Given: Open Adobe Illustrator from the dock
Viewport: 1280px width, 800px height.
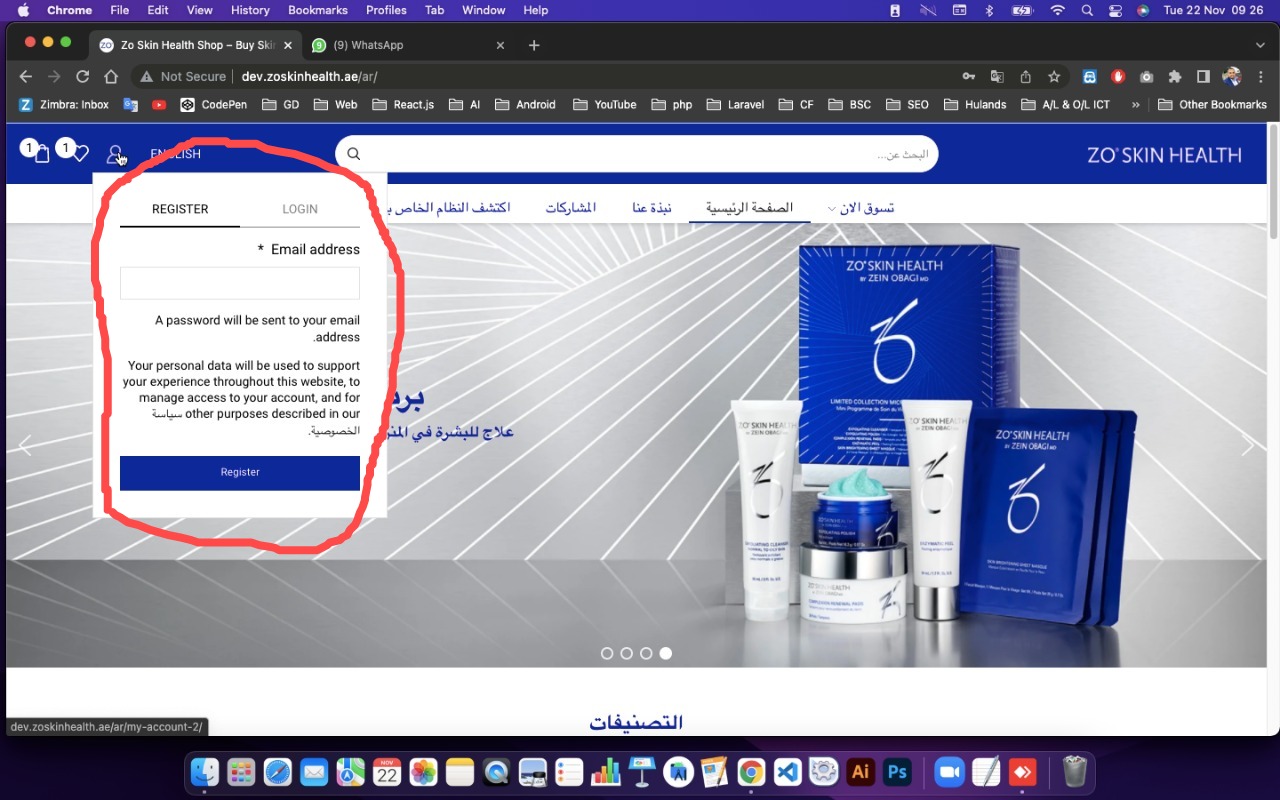Looking at the screenshot, I should click(x=860, y=772).
